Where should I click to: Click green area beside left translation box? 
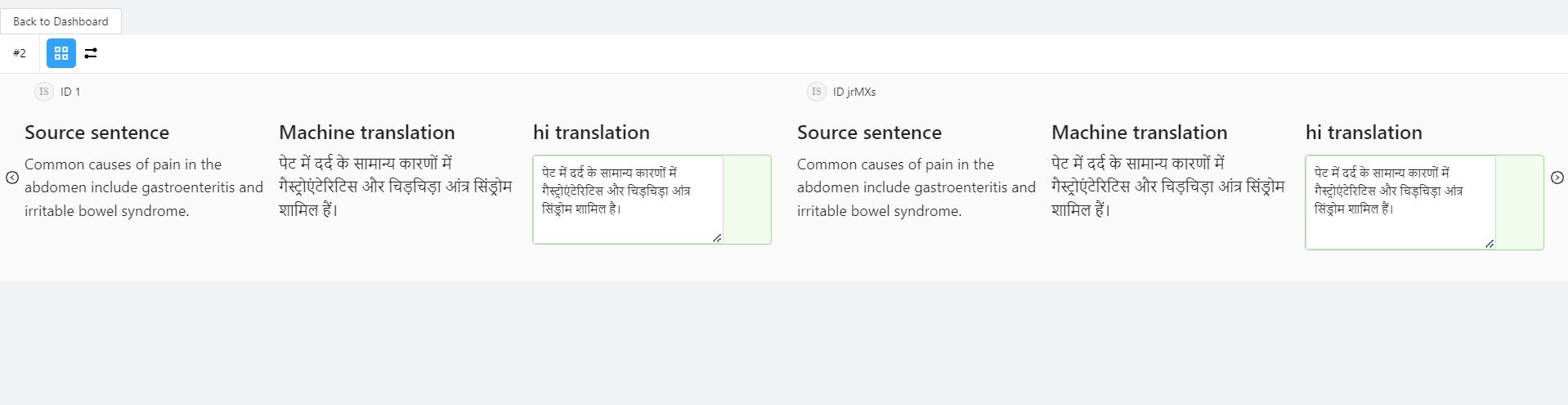coord(747,200)
